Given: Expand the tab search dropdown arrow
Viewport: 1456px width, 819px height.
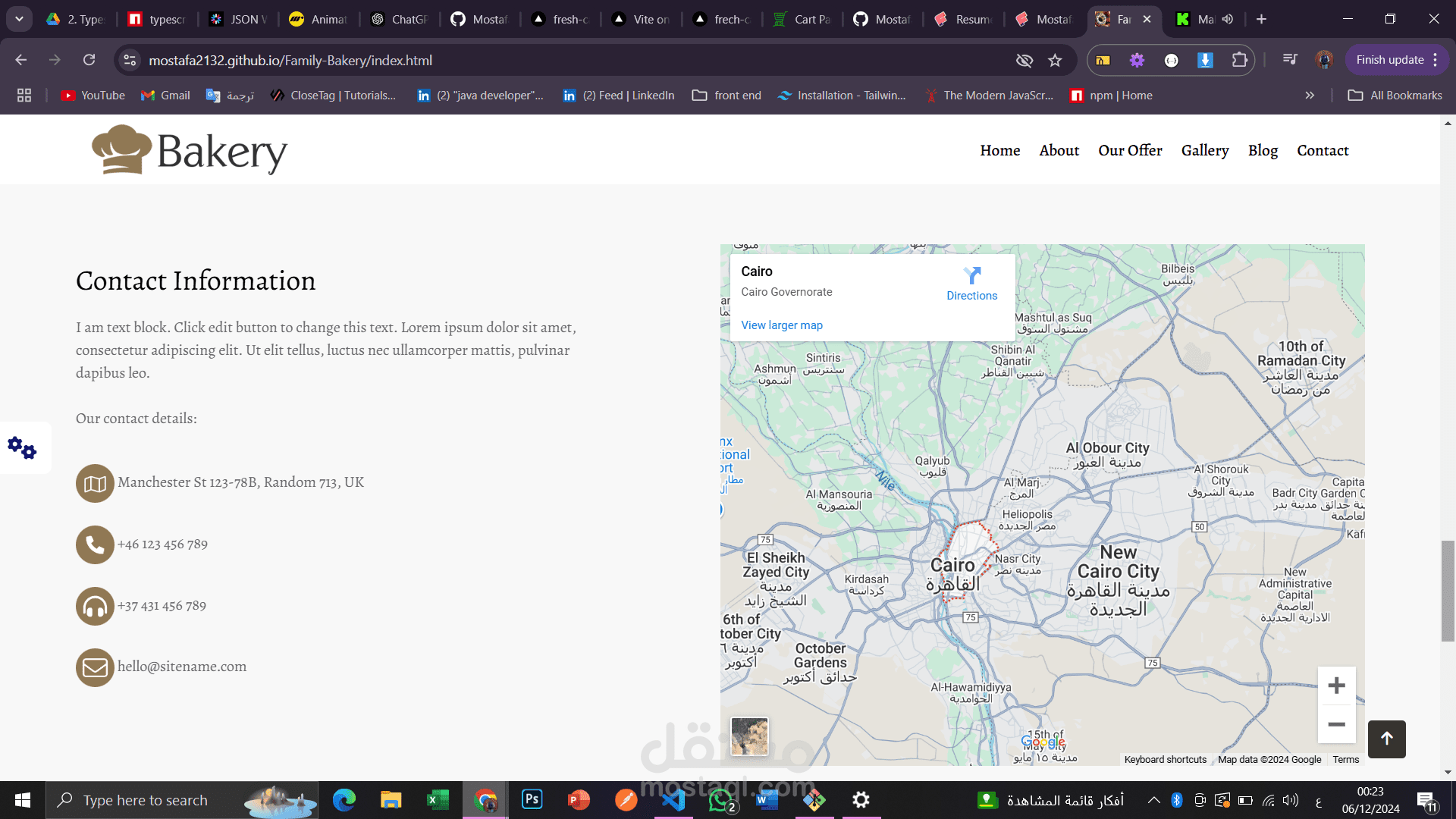Looking at the screenshot, I should point(19,19).
